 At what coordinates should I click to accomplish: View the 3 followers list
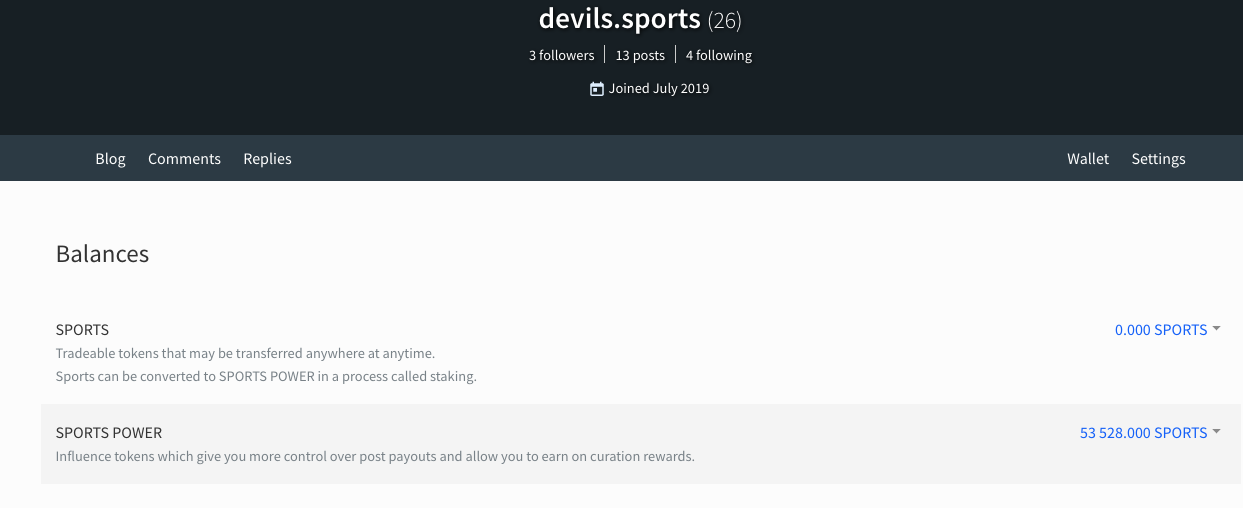[561, 55]
